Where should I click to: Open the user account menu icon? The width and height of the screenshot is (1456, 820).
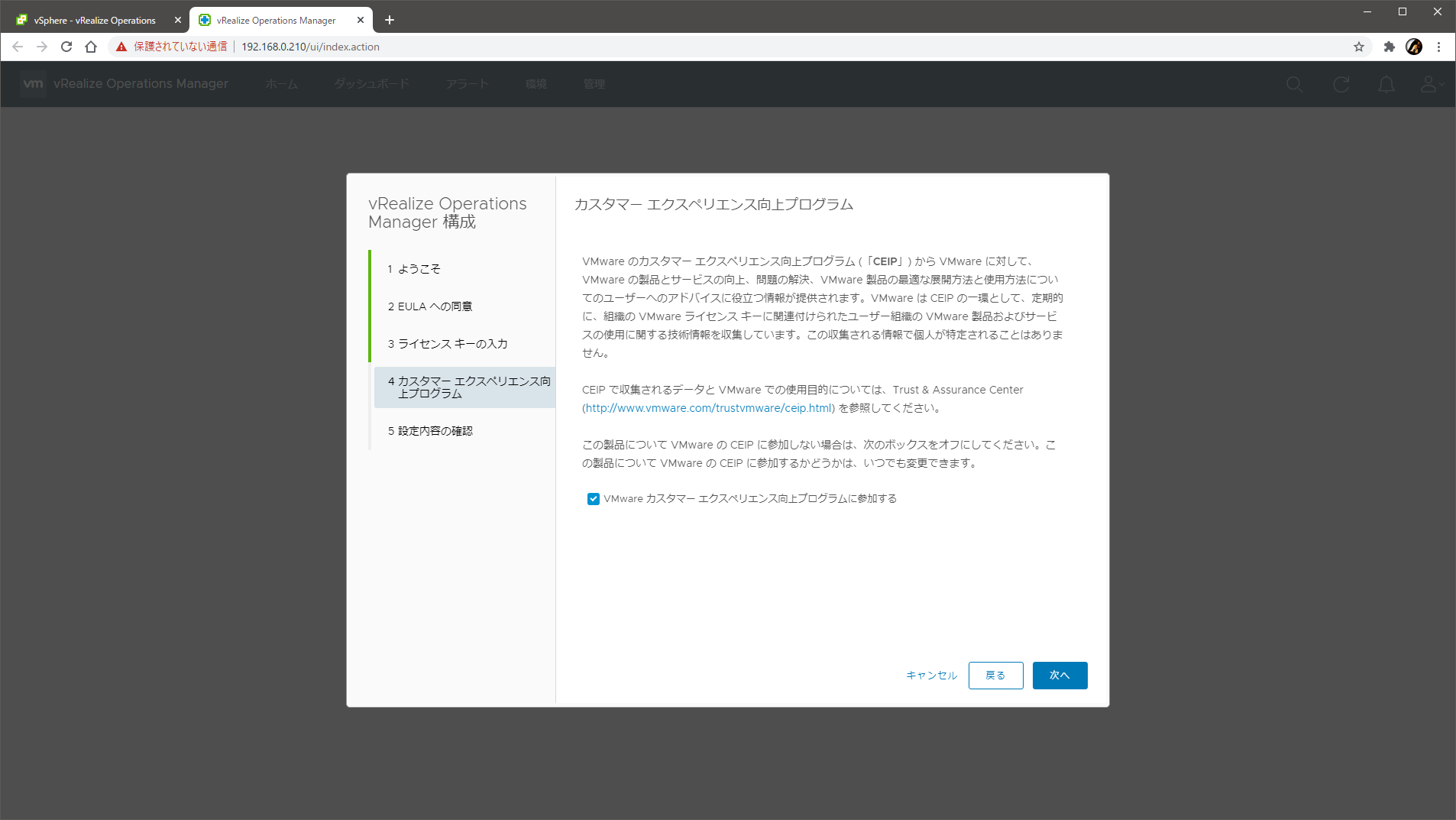(x=1429, y=84)
